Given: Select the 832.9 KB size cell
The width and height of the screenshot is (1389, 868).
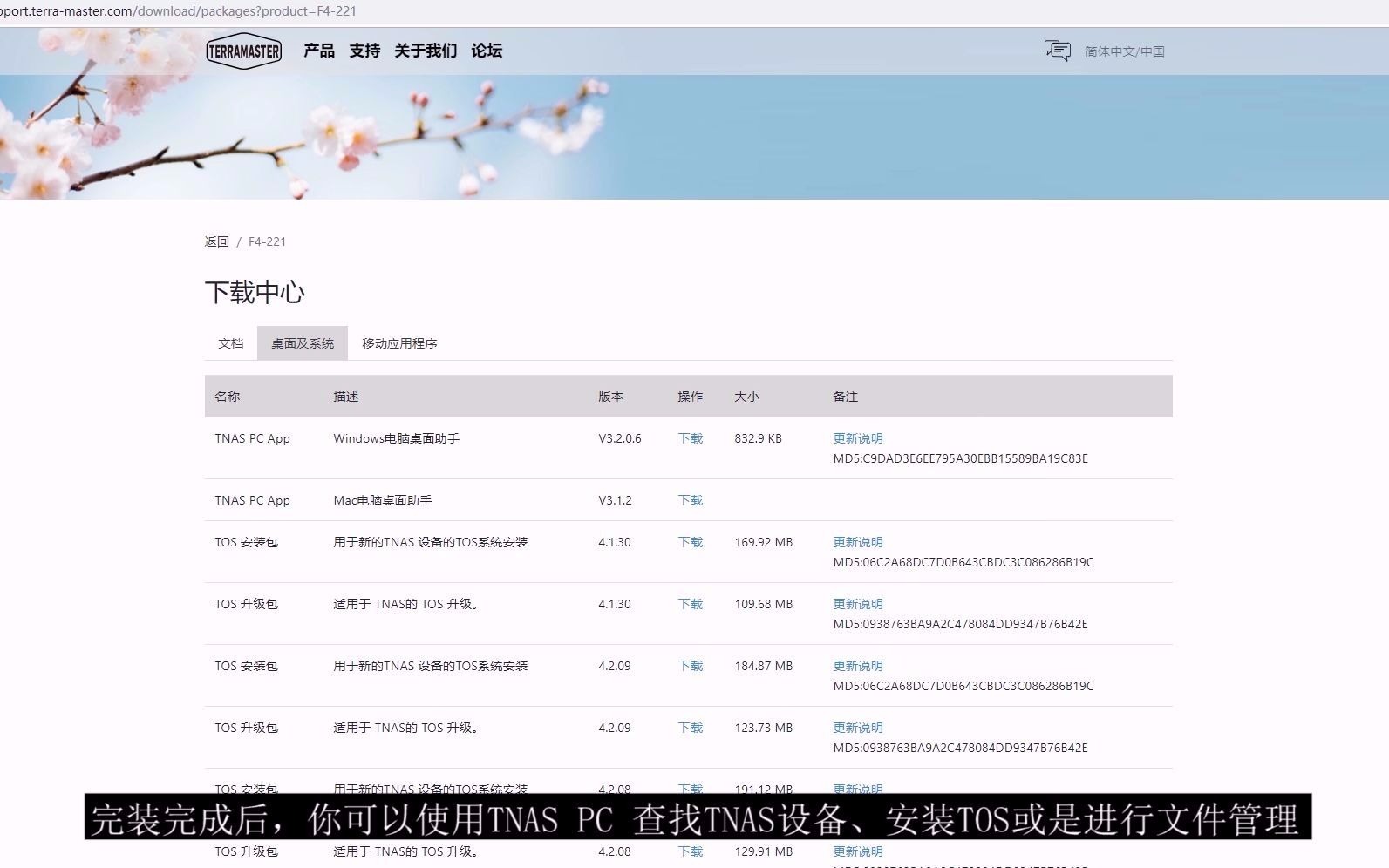Looking at the screenshot, I should point(759,438).
